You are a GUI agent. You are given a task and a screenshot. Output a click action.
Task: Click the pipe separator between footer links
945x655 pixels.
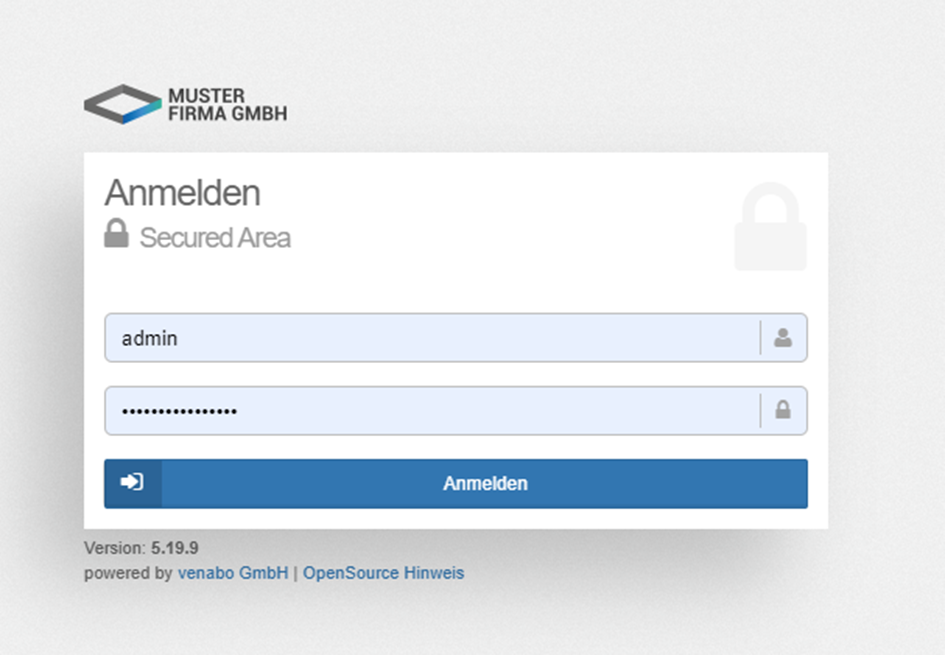295,573
